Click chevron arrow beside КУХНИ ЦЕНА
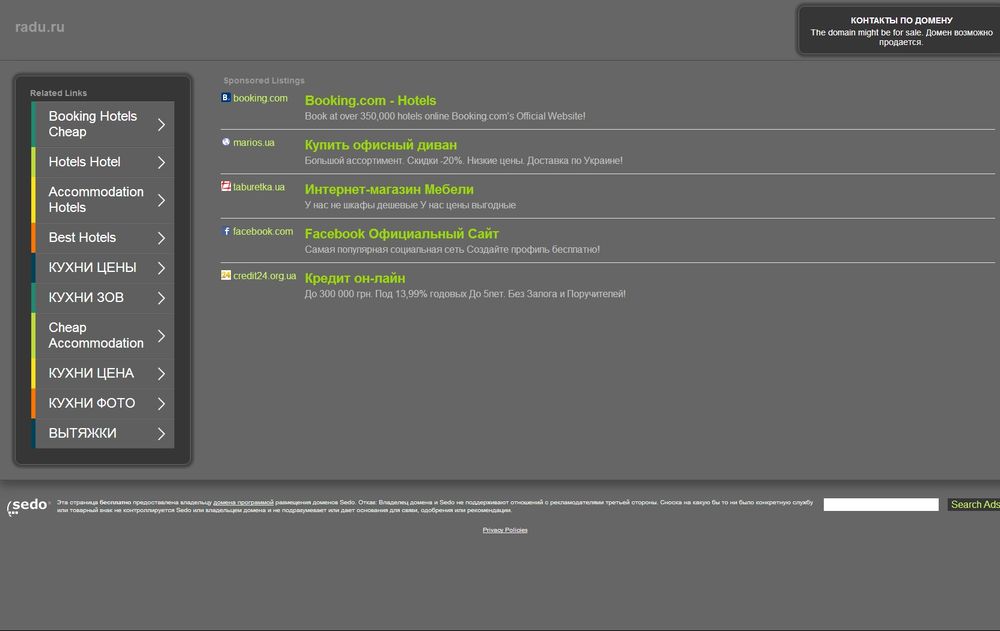This screenshot has height=631, width=1000. (x=161, y=373)
